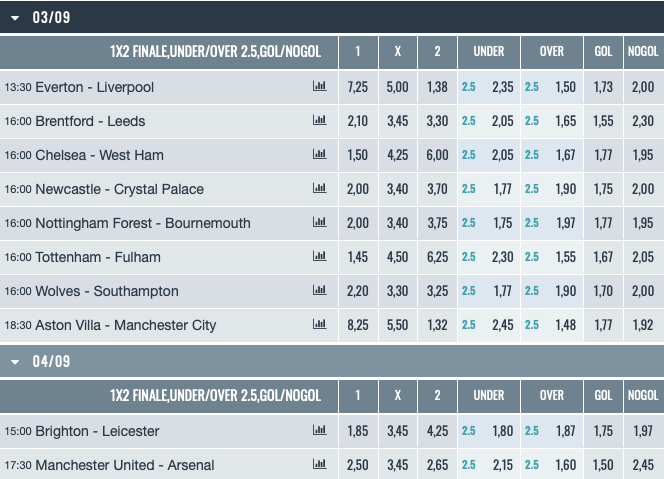The width and height of the screenshot is (664, 479).
Task: Select home win odds 7,25 for Everton
Action: 357,87
